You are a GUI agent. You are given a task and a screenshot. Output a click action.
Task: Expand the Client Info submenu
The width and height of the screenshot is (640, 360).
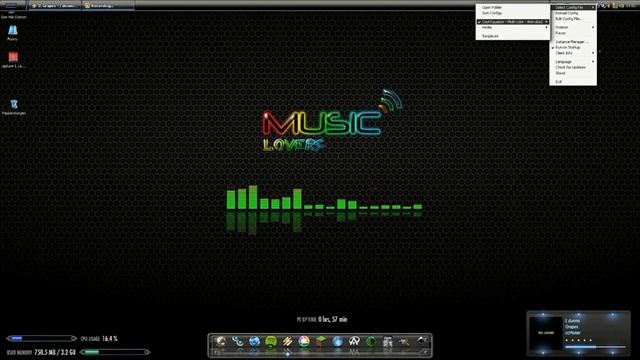(573, 53)
